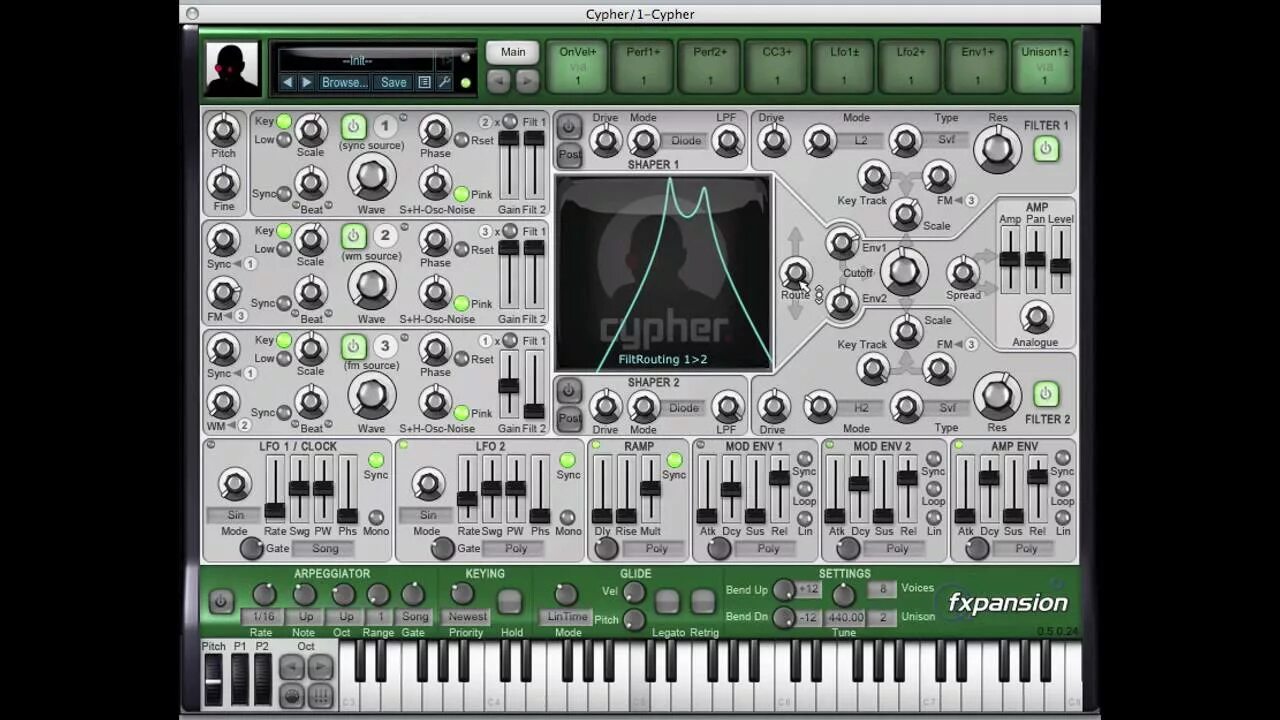Open keying Newest priority selector

(467, 617)
